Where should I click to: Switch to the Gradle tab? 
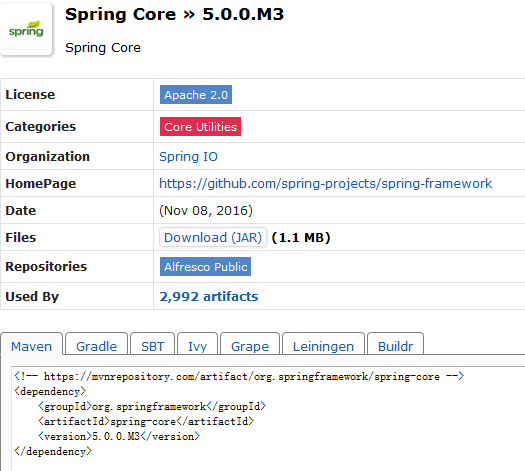[x=96, y=346]
